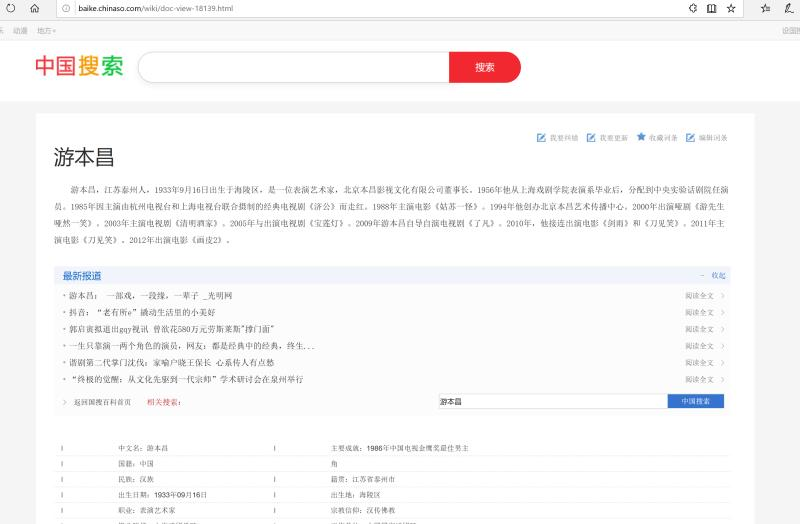Click the blue 中国搜索 button
Screen dimensions: 800x524
point(696,402)
